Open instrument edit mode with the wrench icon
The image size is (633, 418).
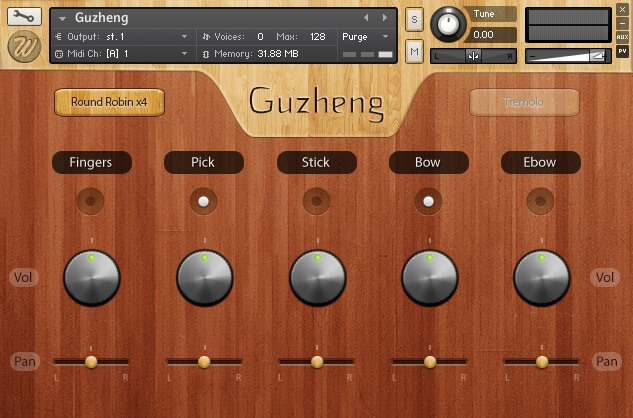click(24, 16)
